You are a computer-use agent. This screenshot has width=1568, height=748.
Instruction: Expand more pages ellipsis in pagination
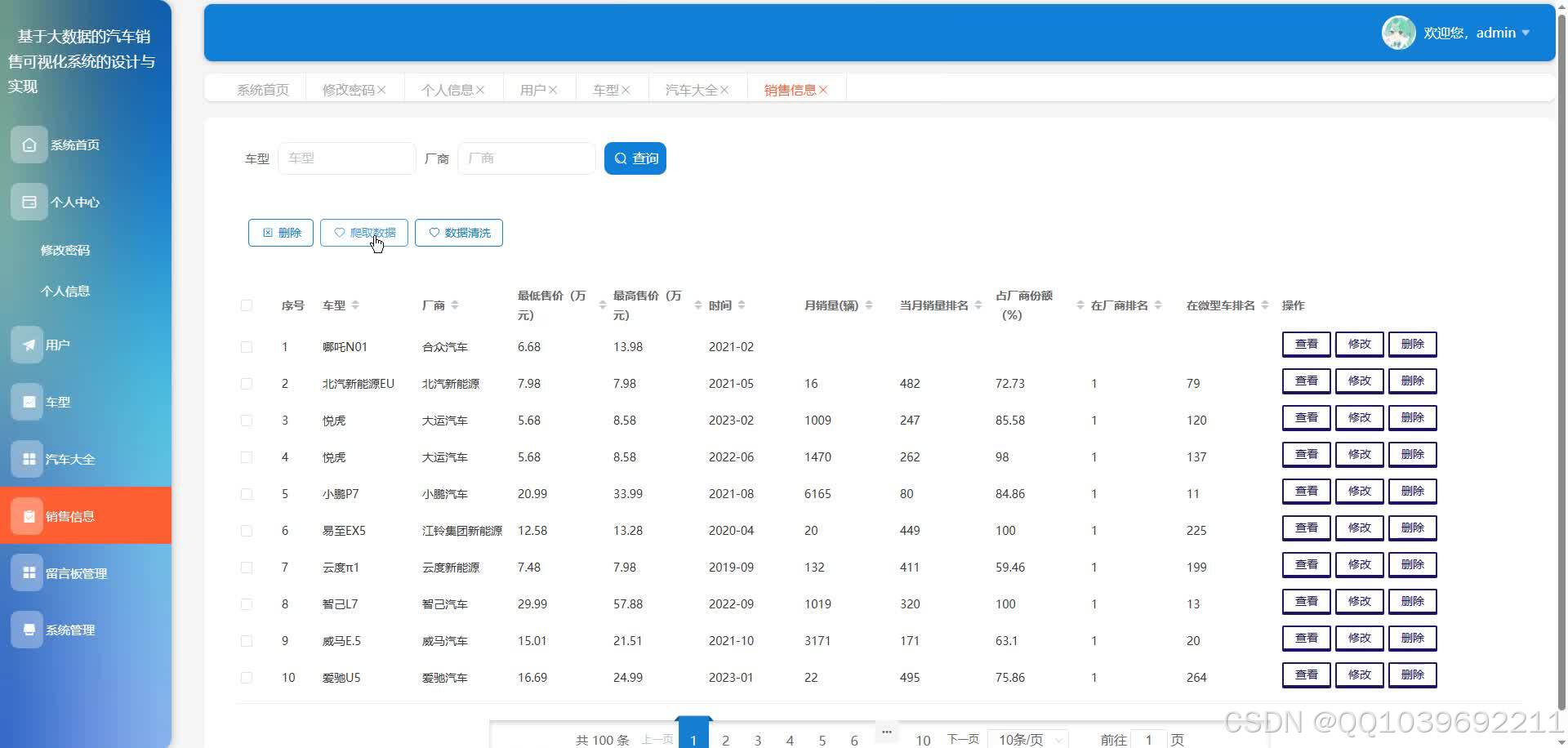886,732
